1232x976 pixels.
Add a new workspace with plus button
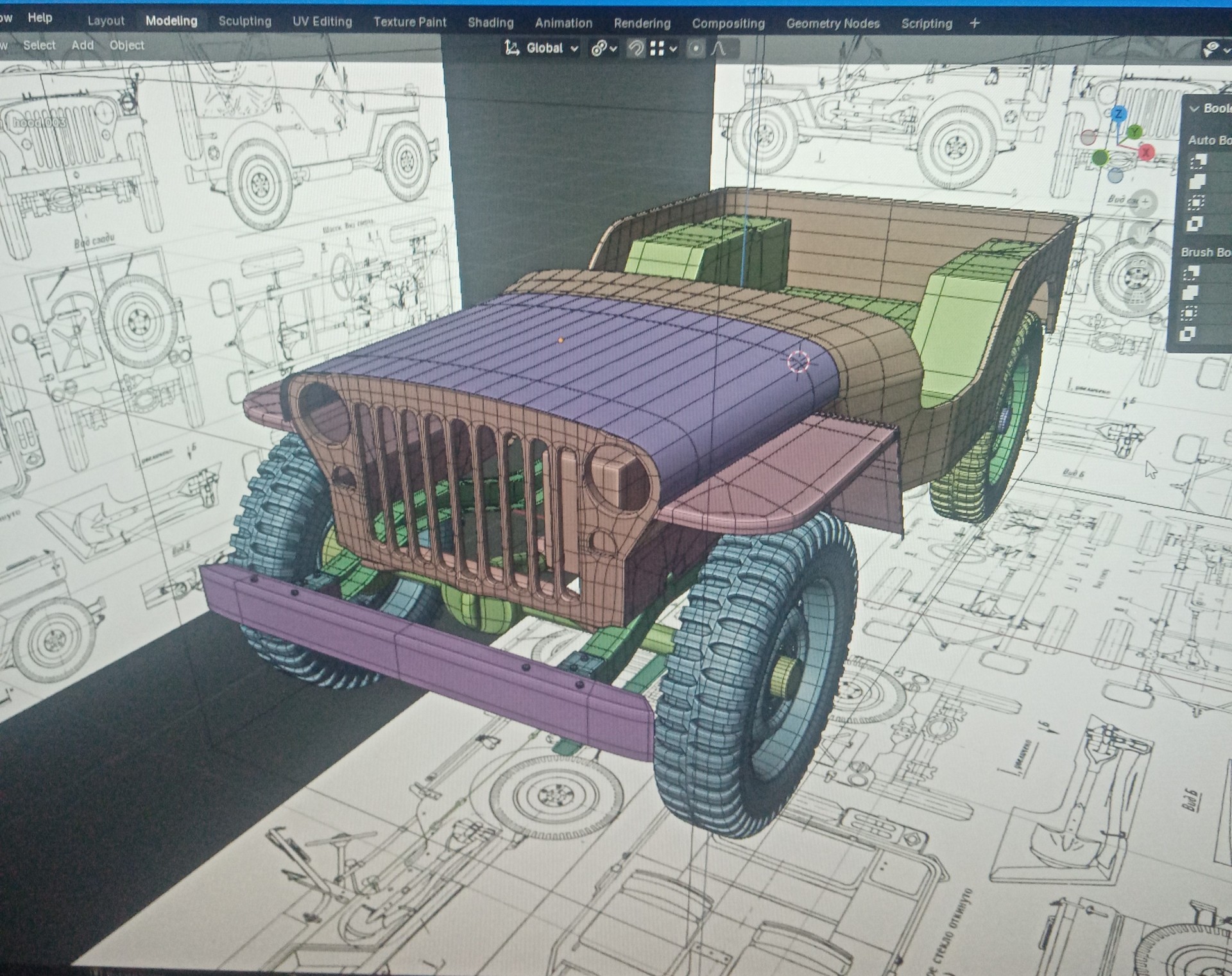(975, 23)
